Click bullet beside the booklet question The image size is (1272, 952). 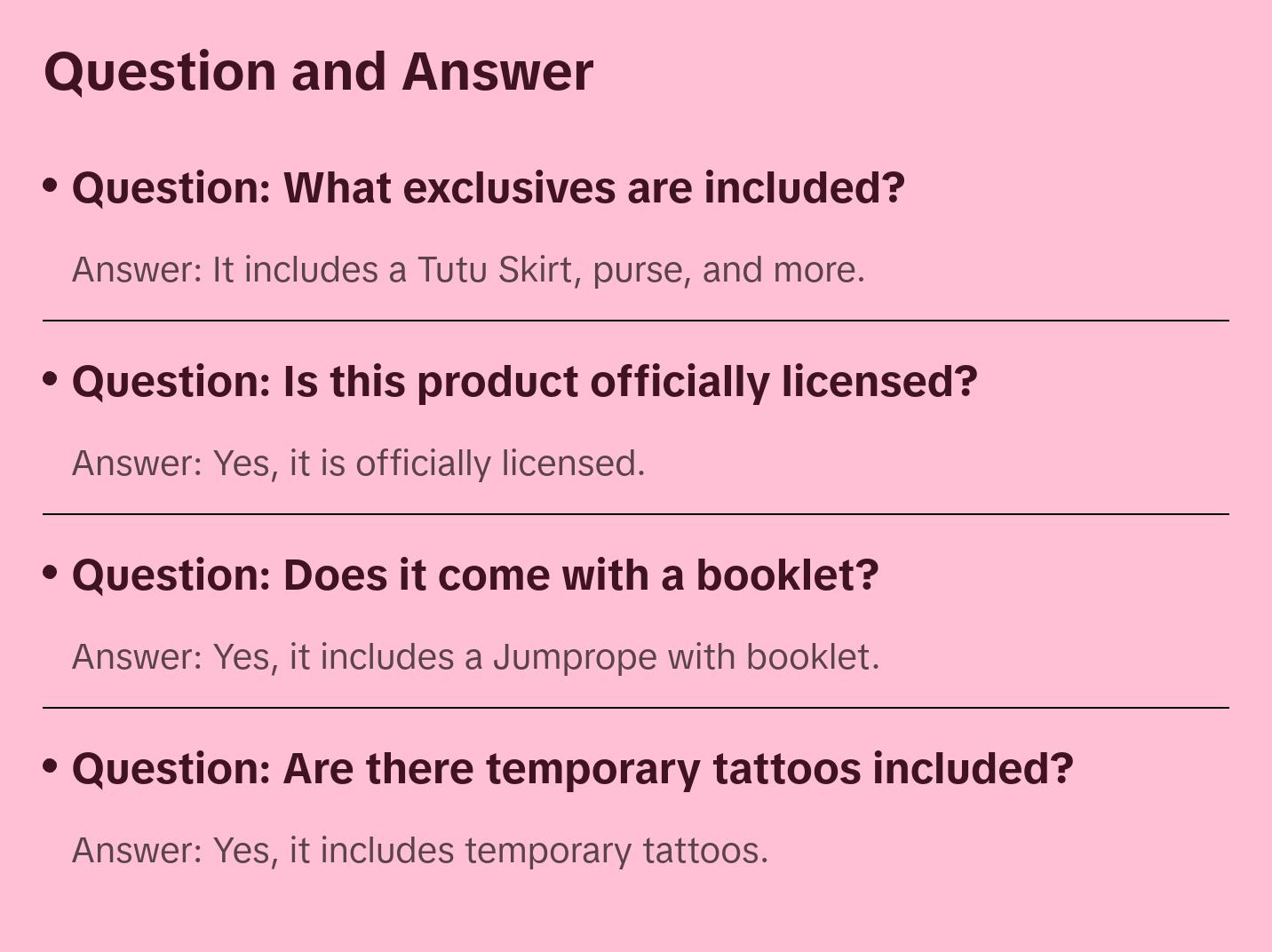click(x=51, y=573)
